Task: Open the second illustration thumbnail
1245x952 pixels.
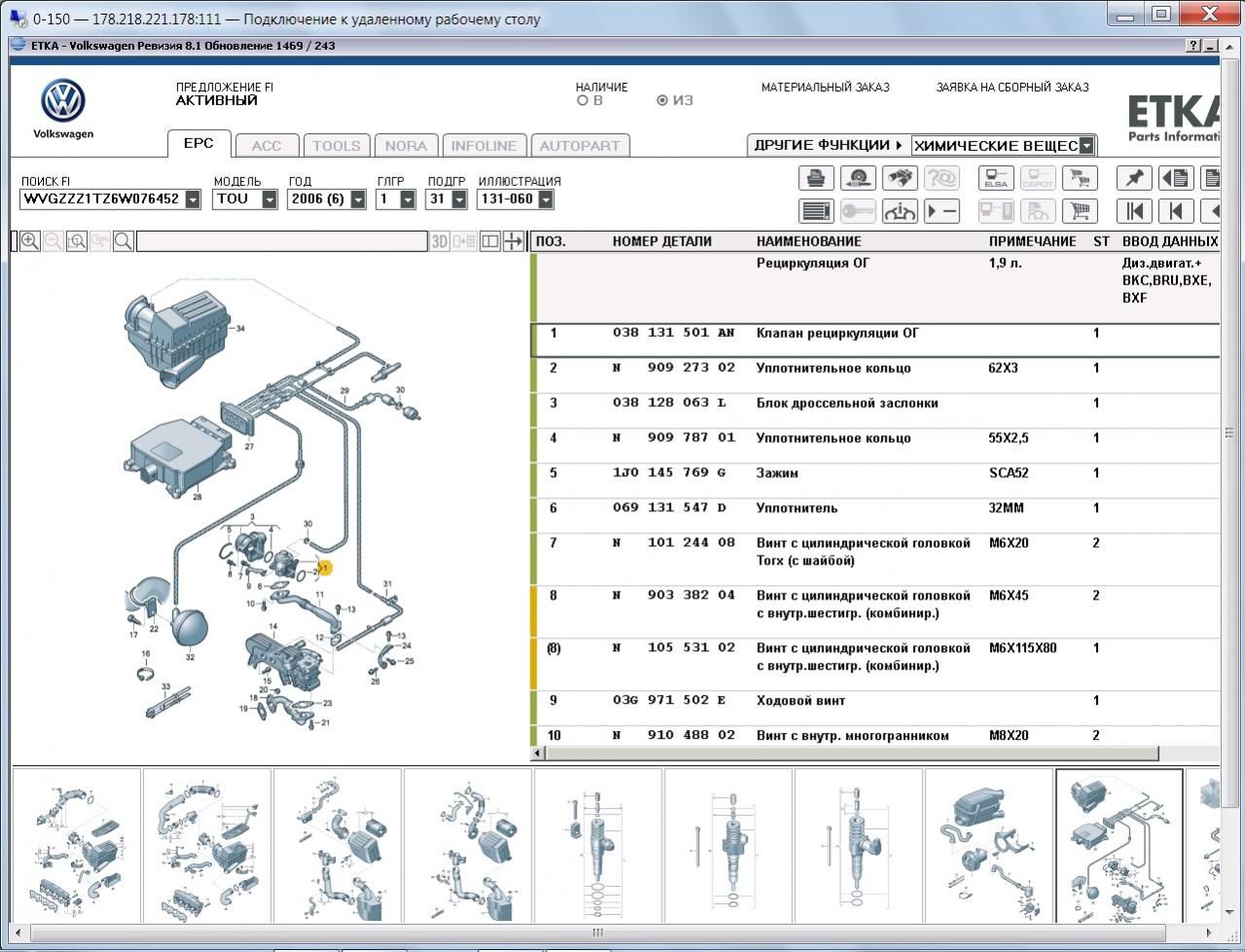Action: [206, 845]
